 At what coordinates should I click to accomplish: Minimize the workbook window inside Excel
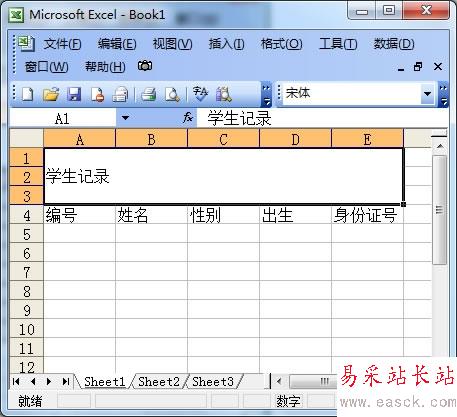click(x=401, y=69)
